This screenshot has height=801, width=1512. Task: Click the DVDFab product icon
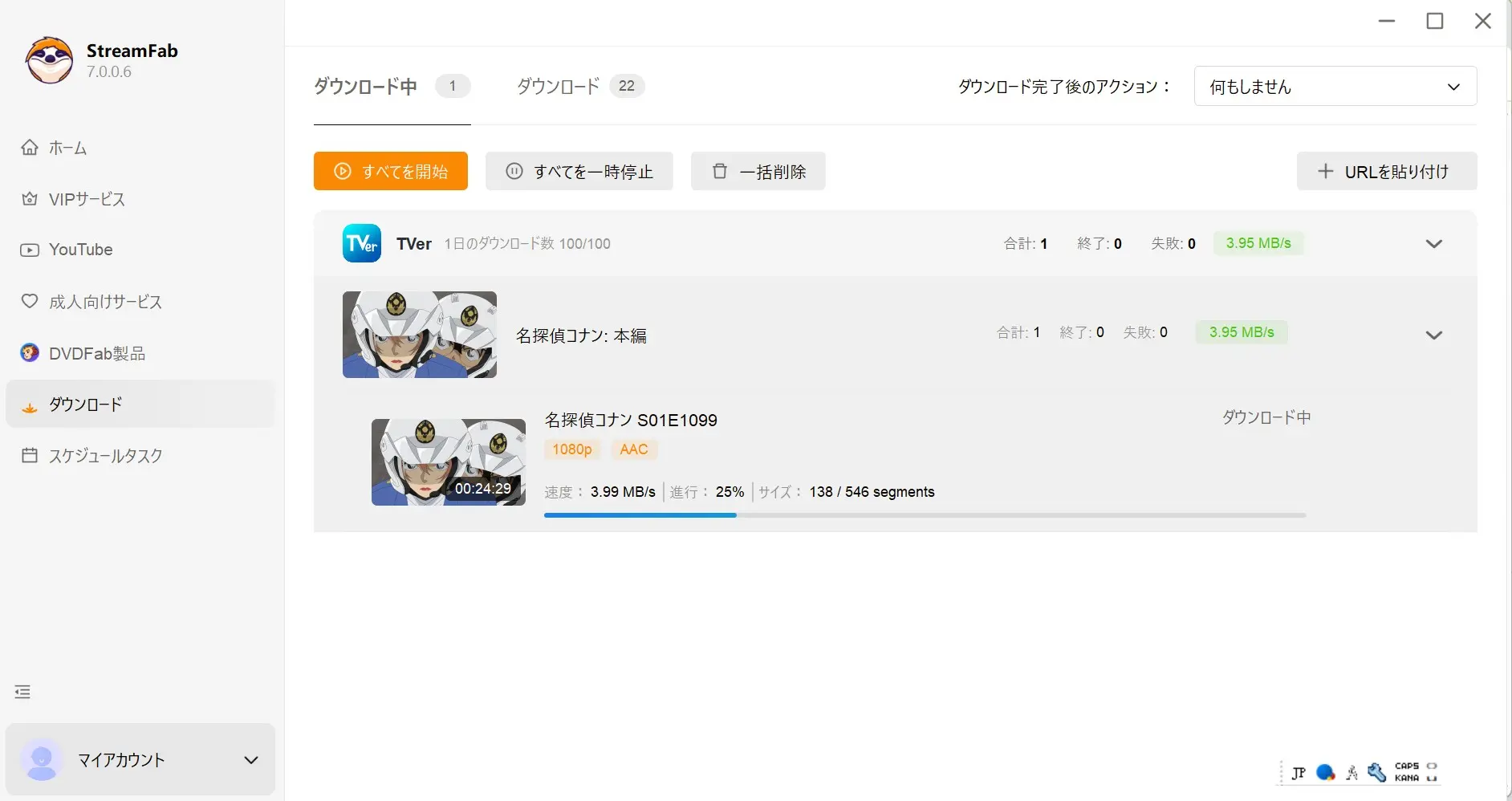pos(30,352)
